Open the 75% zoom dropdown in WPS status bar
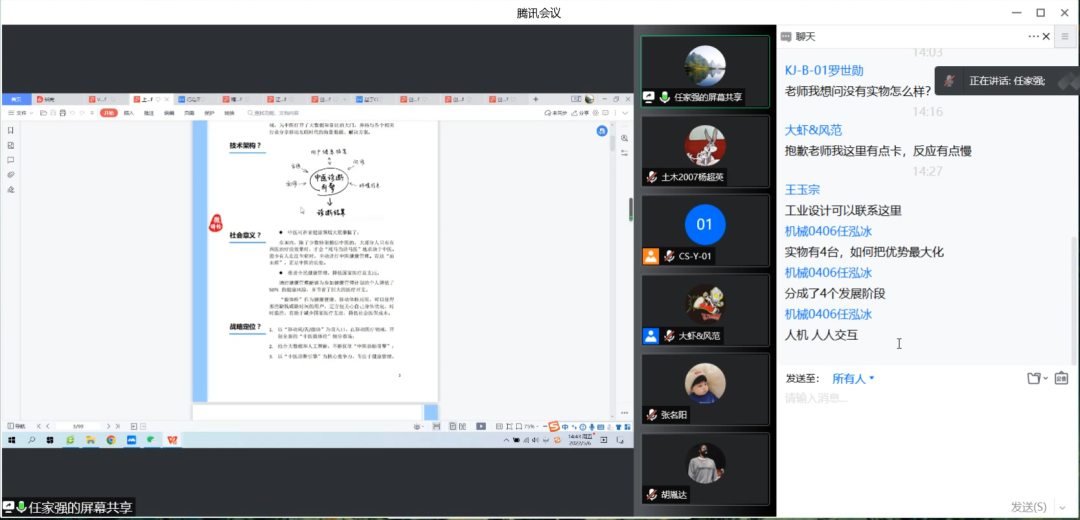The image size is (1080, 520). (532, 426)
